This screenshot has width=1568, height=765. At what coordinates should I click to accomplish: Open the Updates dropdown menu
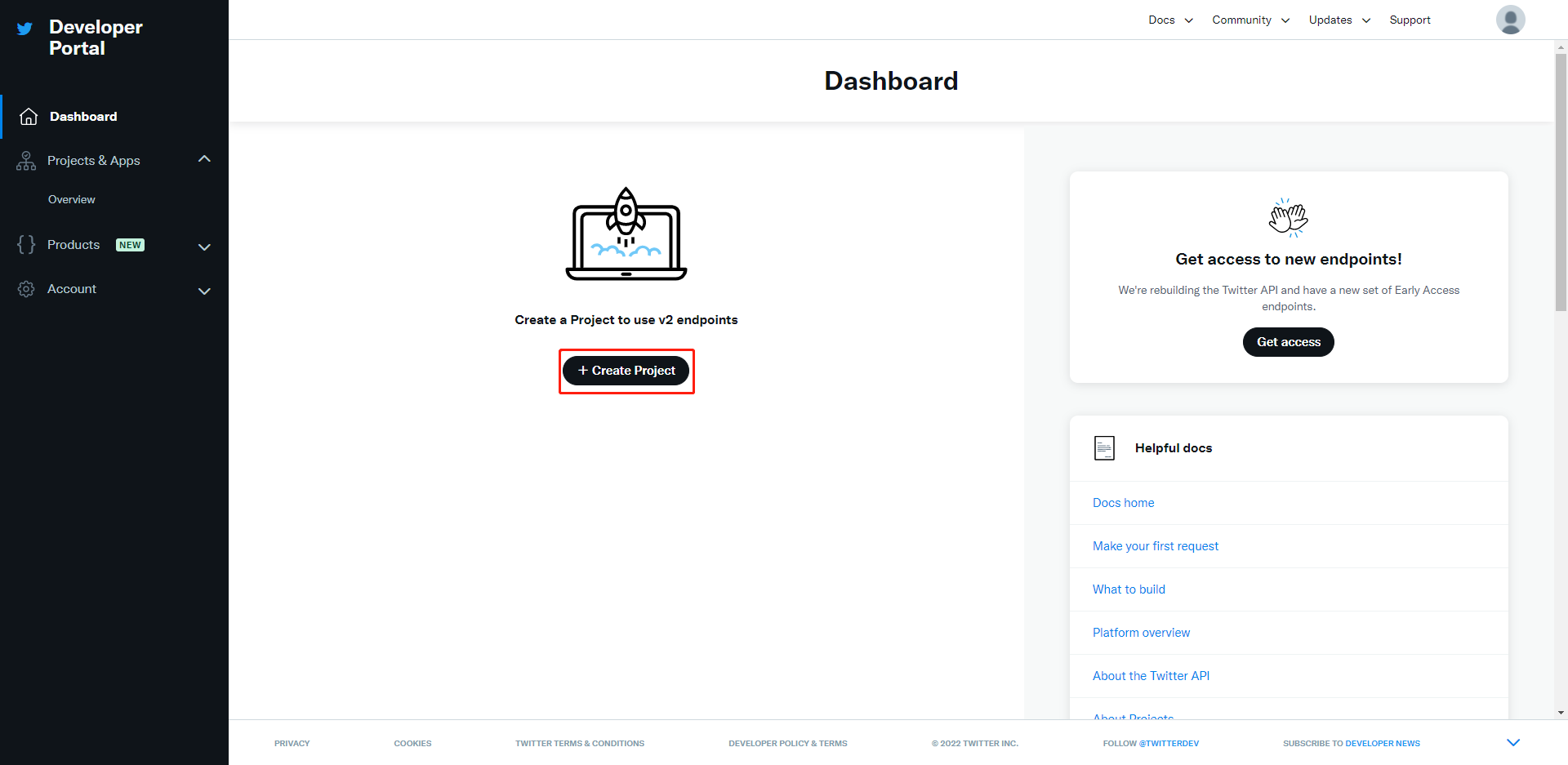click(1339, 20)
